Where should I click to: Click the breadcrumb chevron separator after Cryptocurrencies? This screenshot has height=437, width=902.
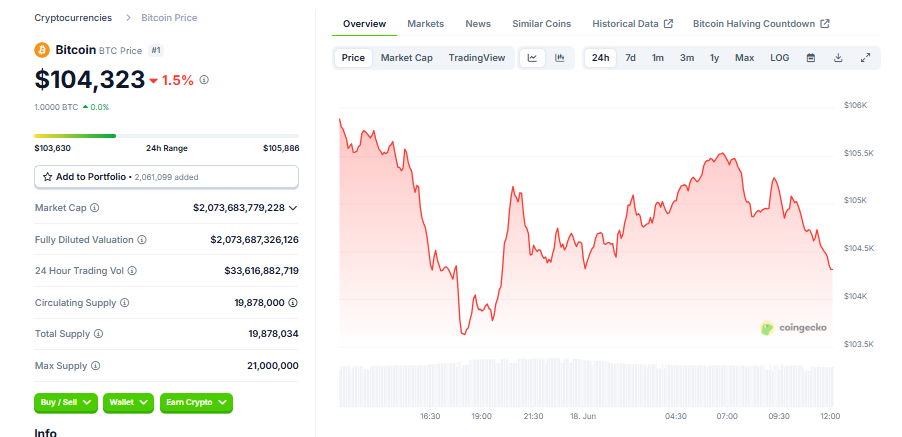(x=127, y=18)
